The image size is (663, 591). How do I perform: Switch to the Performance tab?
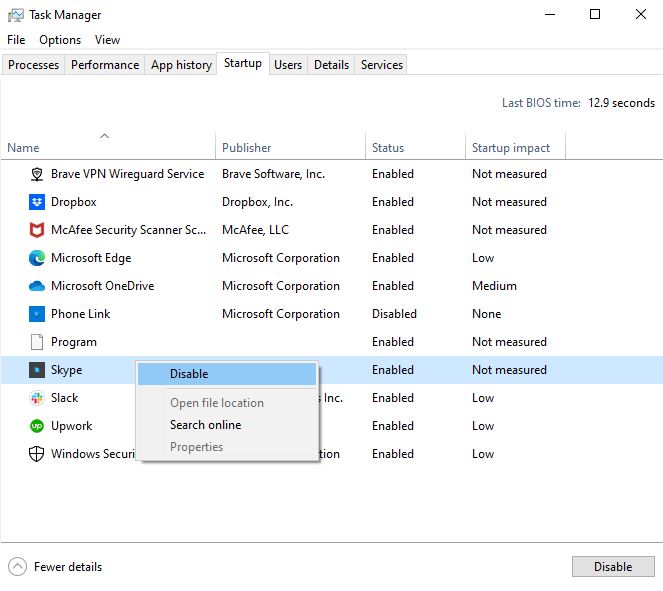tap(105, 65)
